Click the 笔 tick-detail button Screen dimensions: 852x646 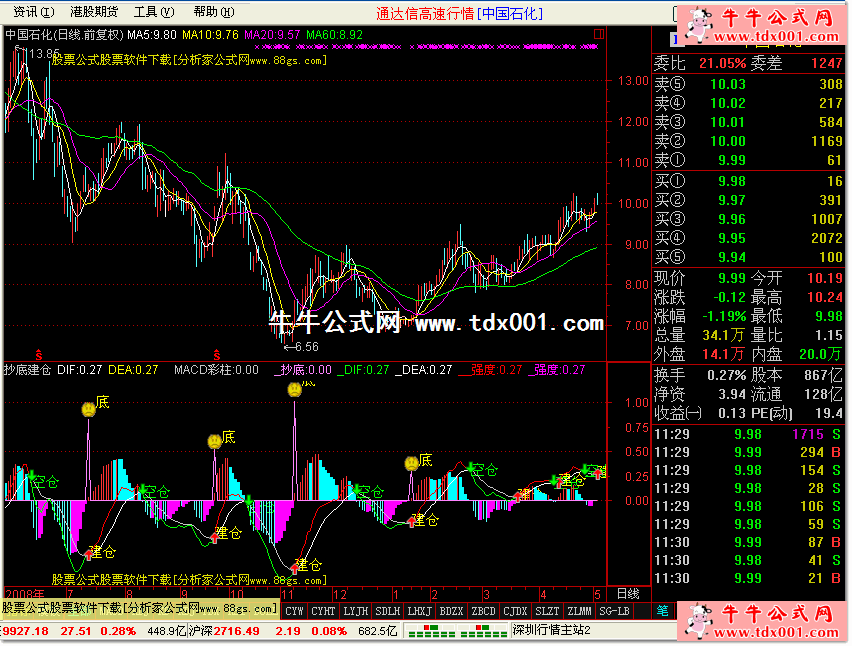[662, 611]
